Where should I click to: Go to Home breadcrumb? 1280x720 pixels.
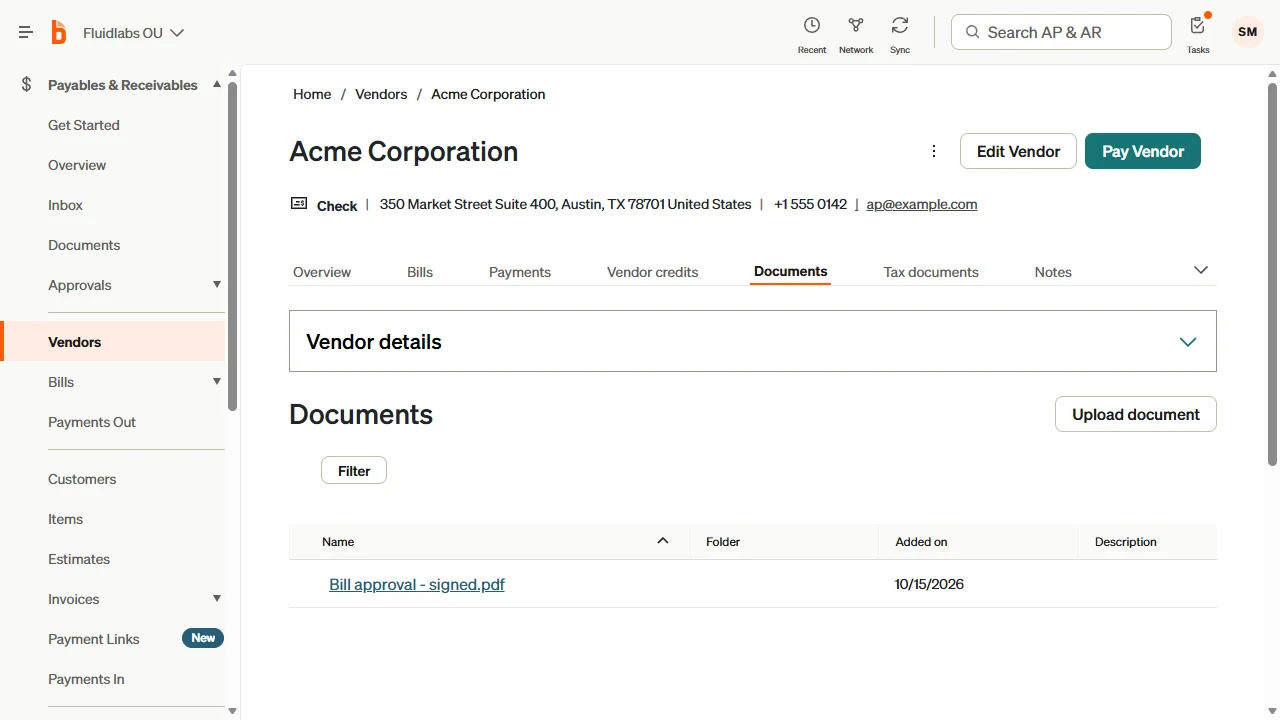click(x=312, y=94)
